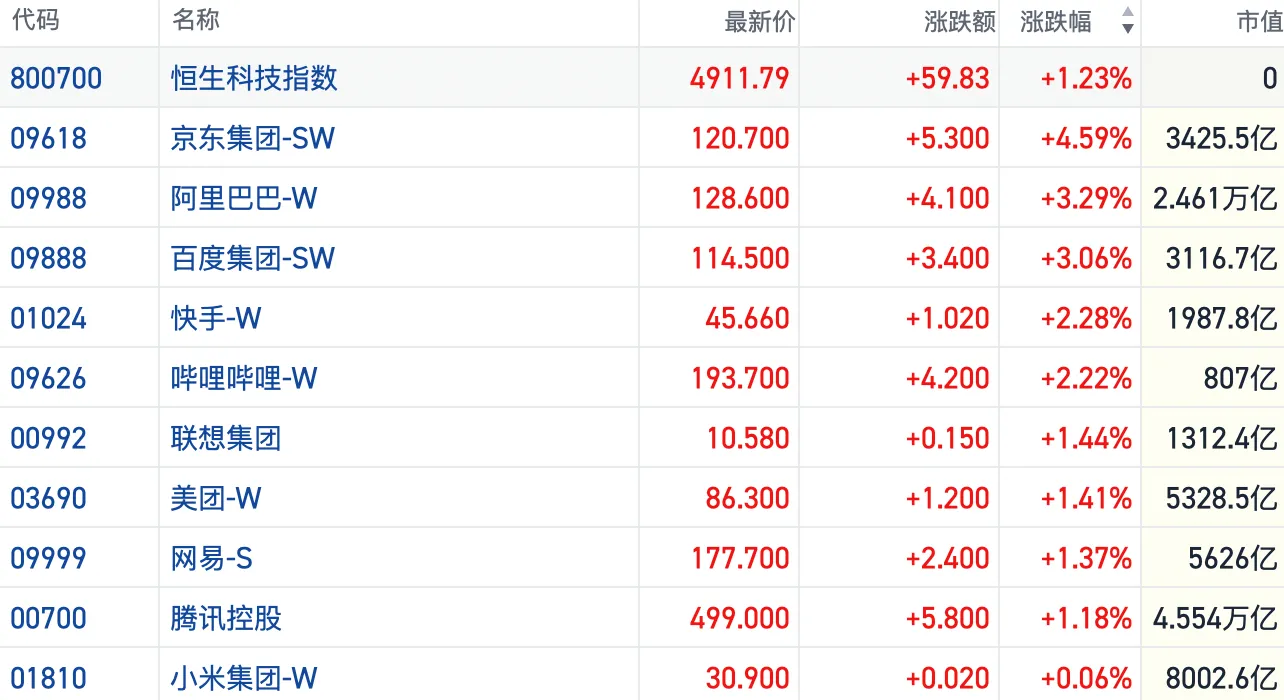Image resolution: width=1284 pixels, height=700 pixels.
Task: Open 百度集团-SW stock details
Action: tap(252, 258)
